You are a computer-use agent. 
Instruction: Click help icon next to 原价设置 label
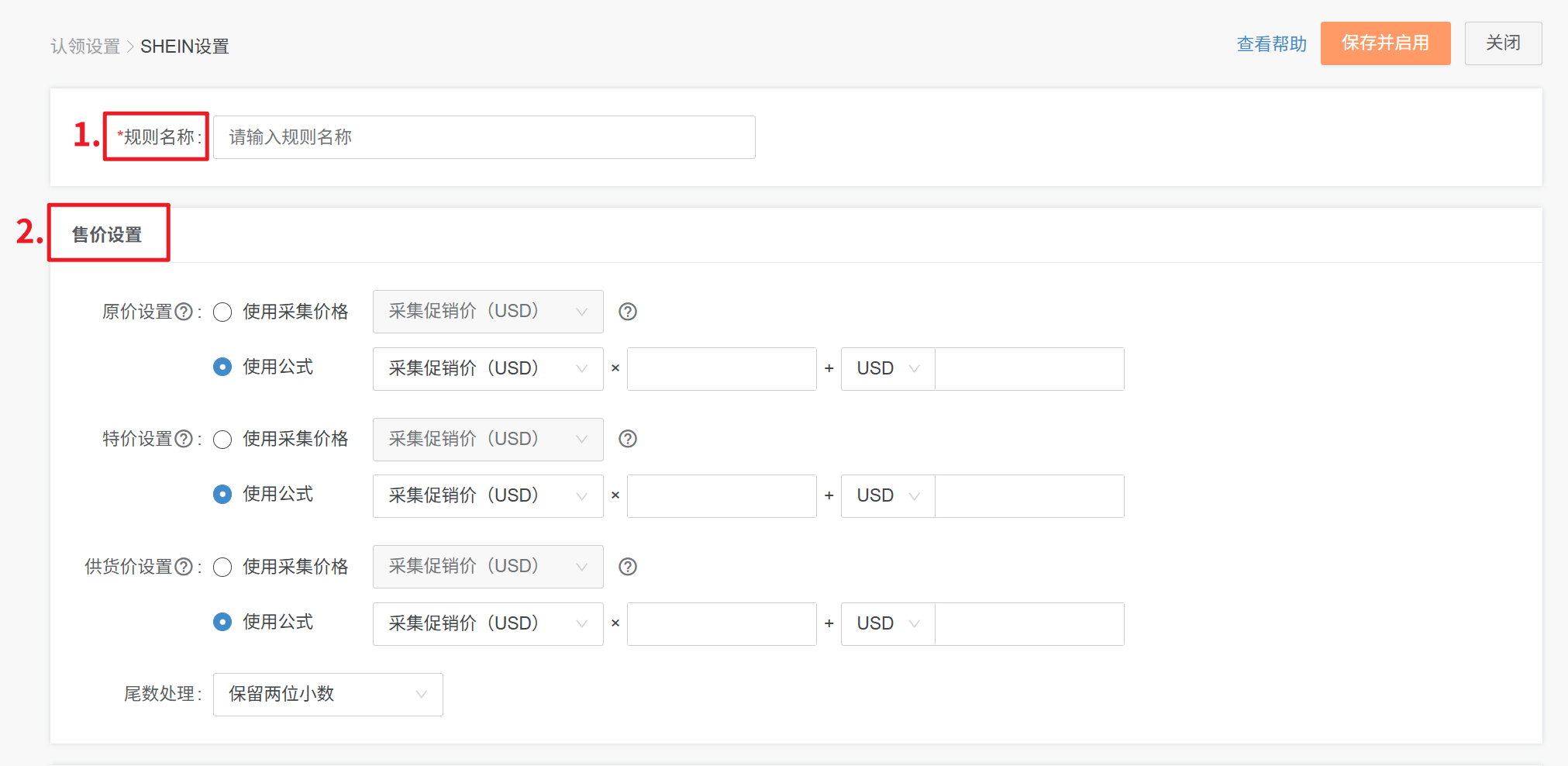coord(184,312)
